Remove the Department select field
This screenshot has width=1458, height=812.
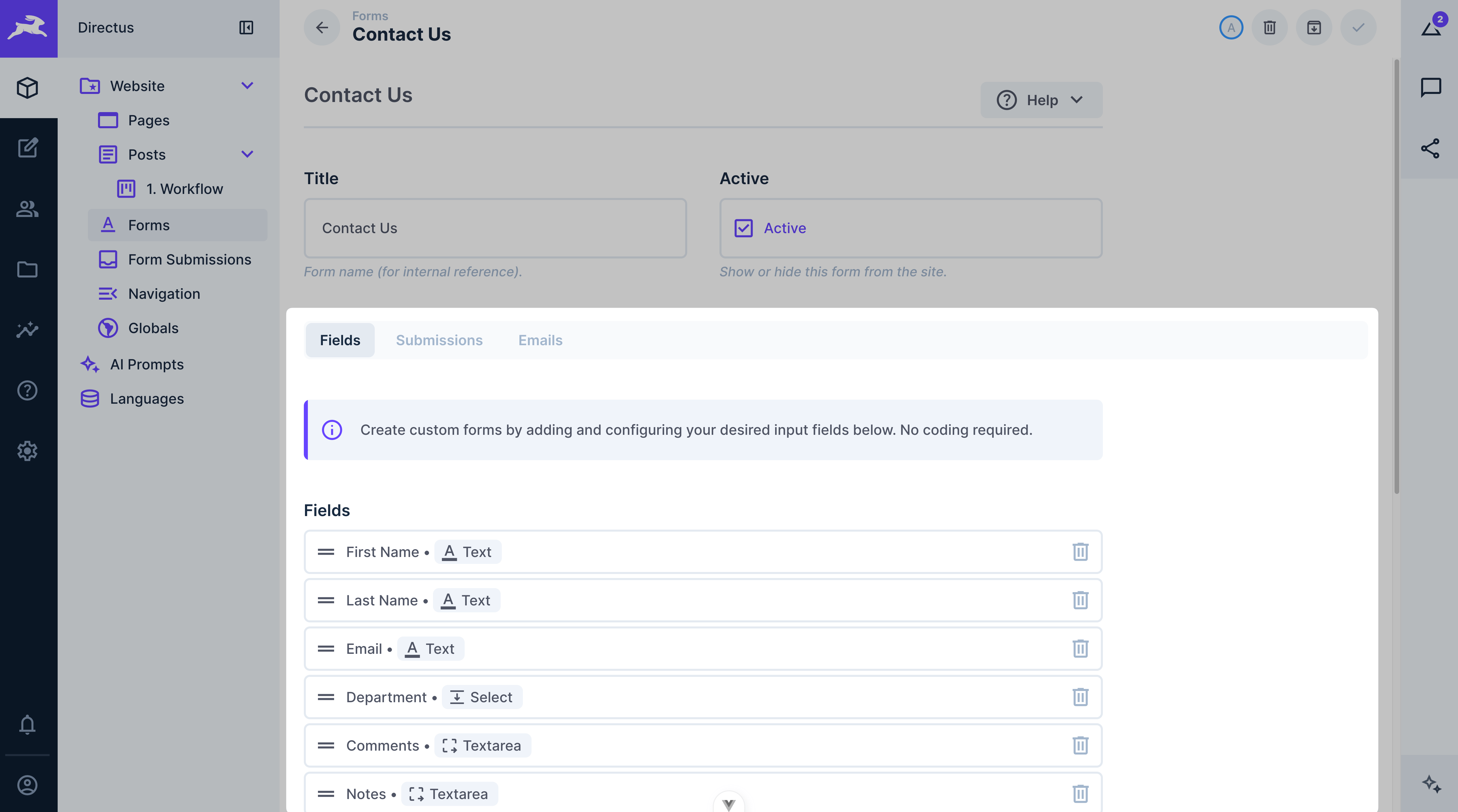[1080, 697]
